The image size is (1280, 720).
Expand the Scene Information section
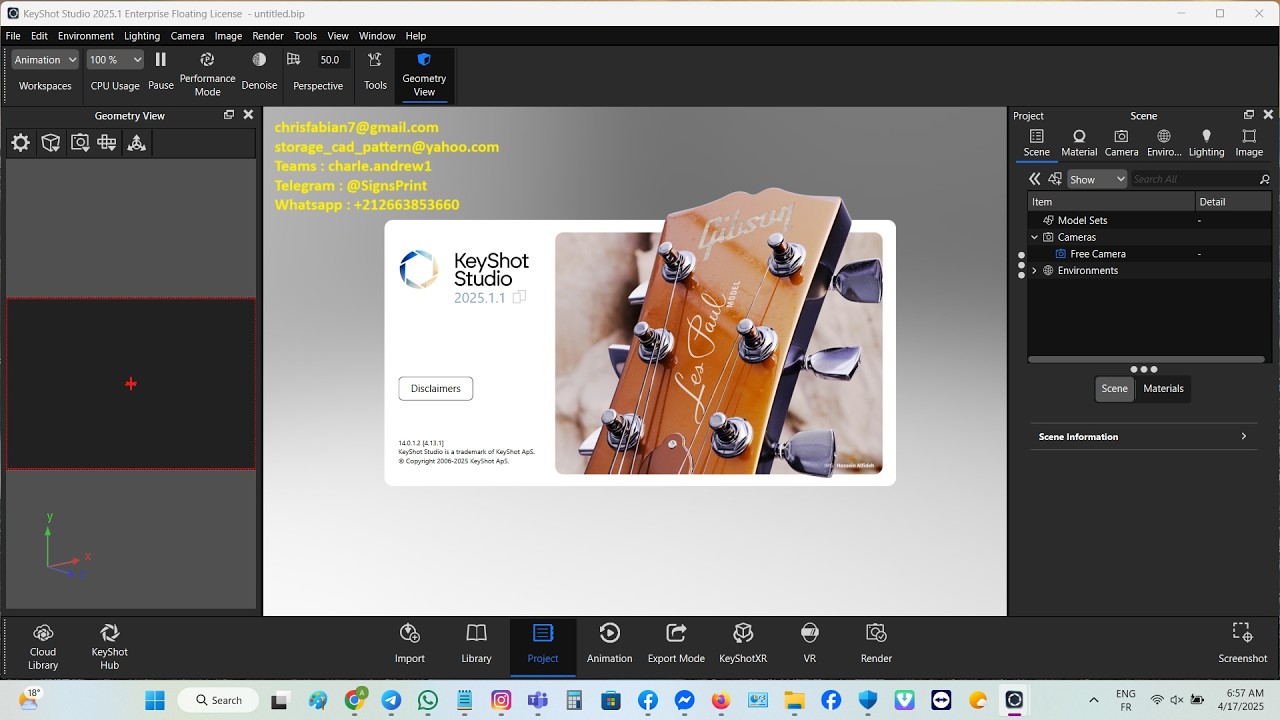click(1143, 437)
